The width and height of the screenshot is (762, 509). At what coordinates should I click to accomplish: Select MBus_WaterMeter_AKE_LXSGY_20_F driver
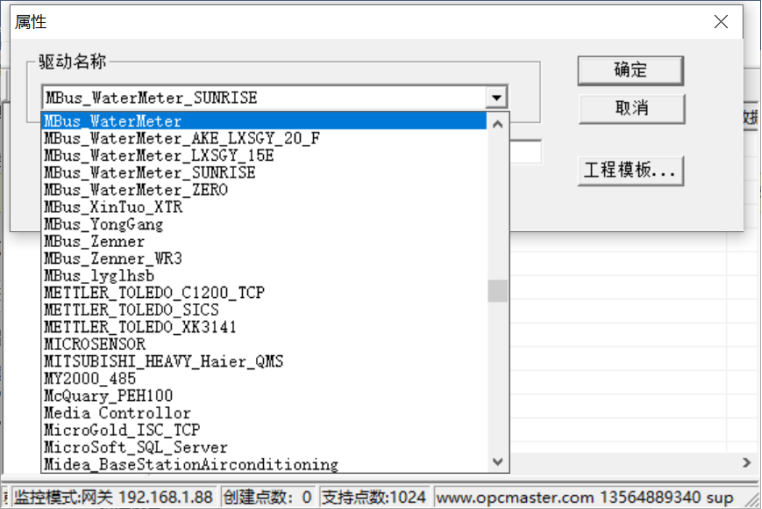point(264,139)
